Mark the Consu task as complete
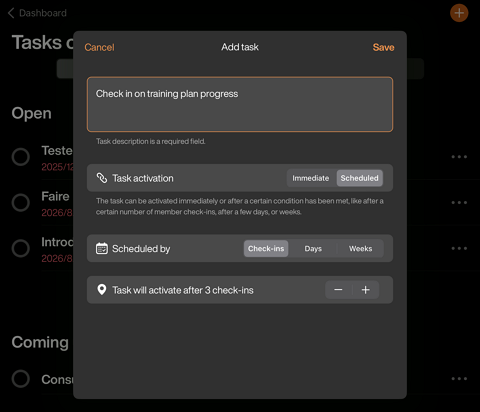 pos(21,379)
